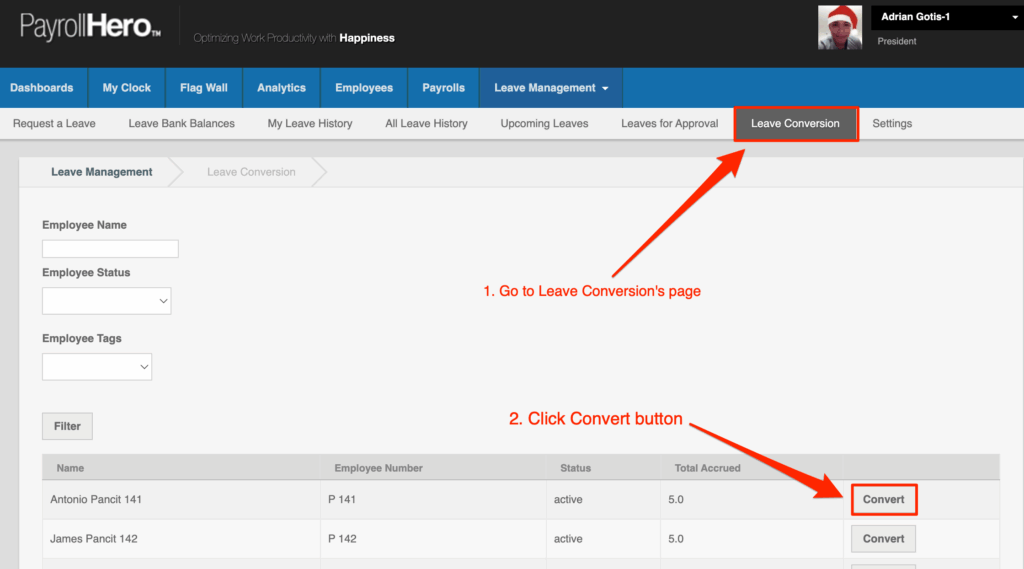This screenshot has height=569, width=1024.
Task: Open the Employee Tags dropdown
Action: pyautogui.click(x=97, y=367)
